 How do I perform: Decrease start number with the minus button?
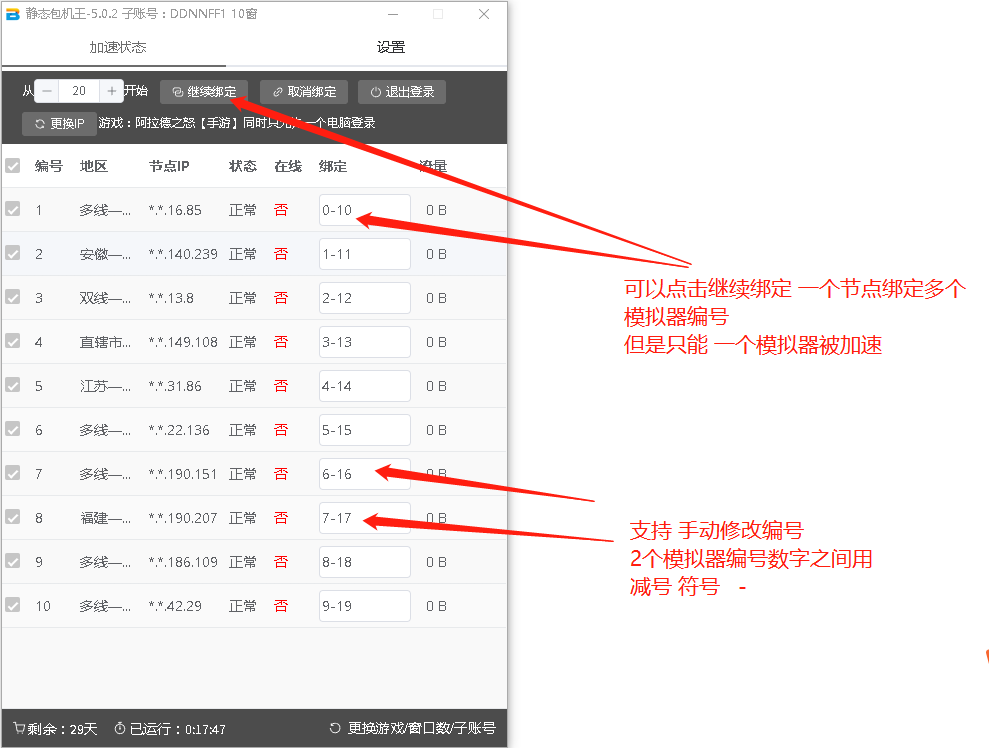(47, 91)
